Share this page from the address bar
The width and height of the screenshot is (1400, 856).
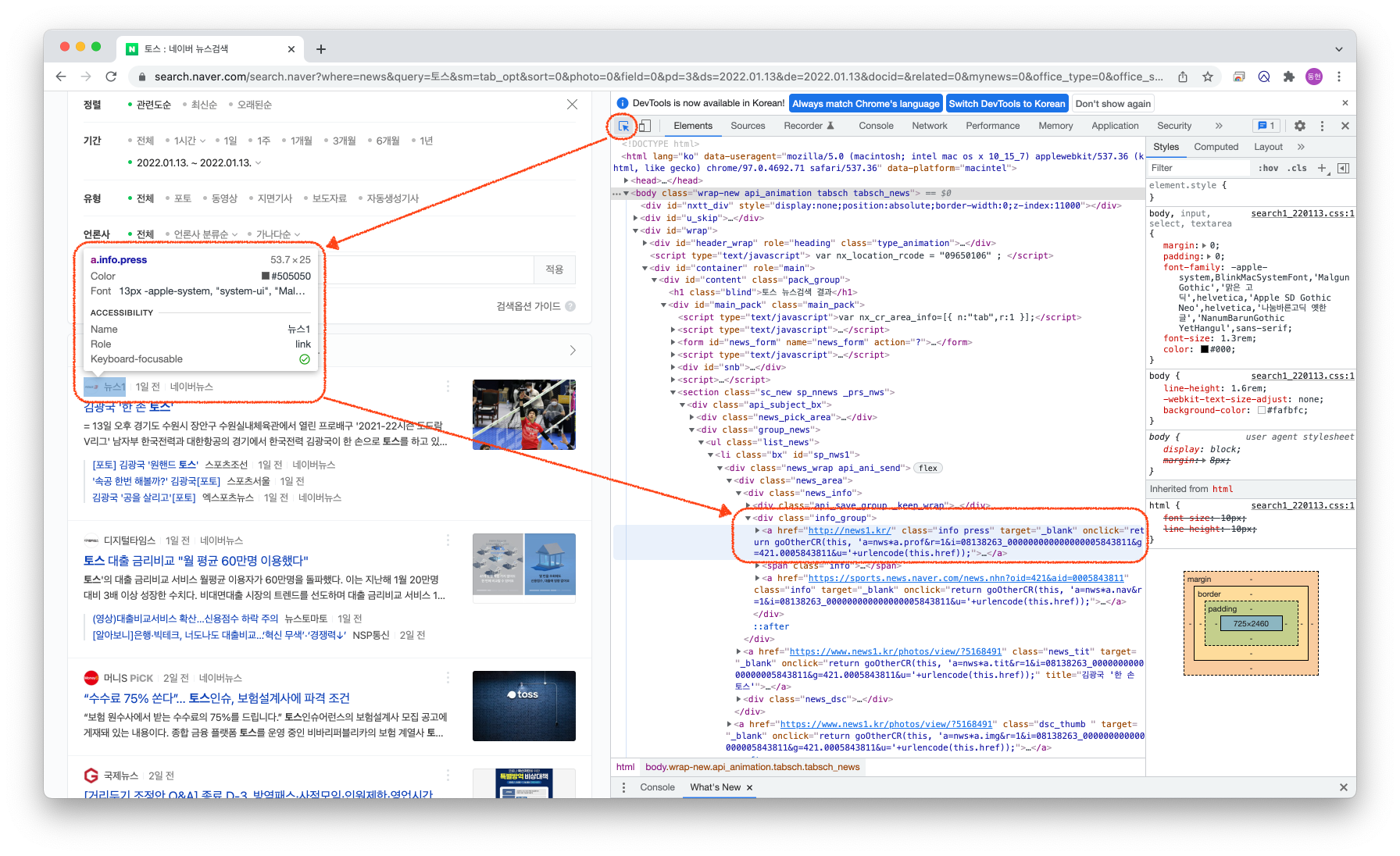point(1183,77)
